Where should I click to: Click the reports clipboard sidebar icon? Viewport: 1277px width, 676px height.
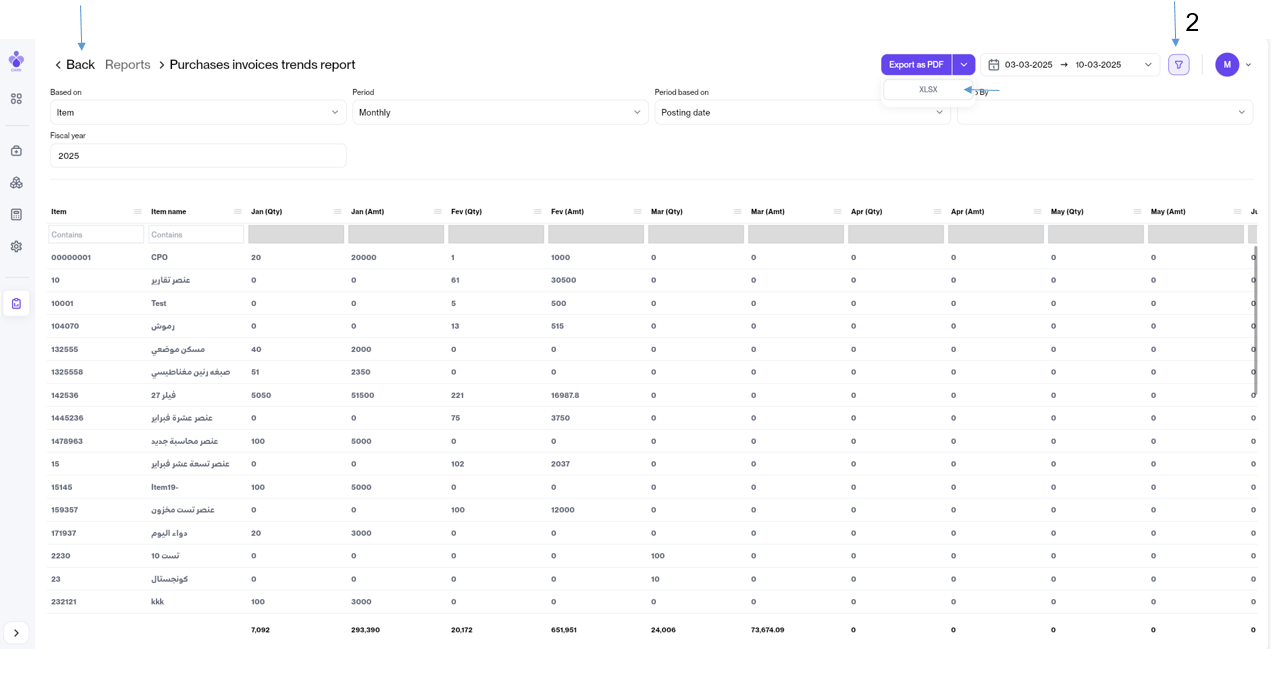tap(16, 304)
